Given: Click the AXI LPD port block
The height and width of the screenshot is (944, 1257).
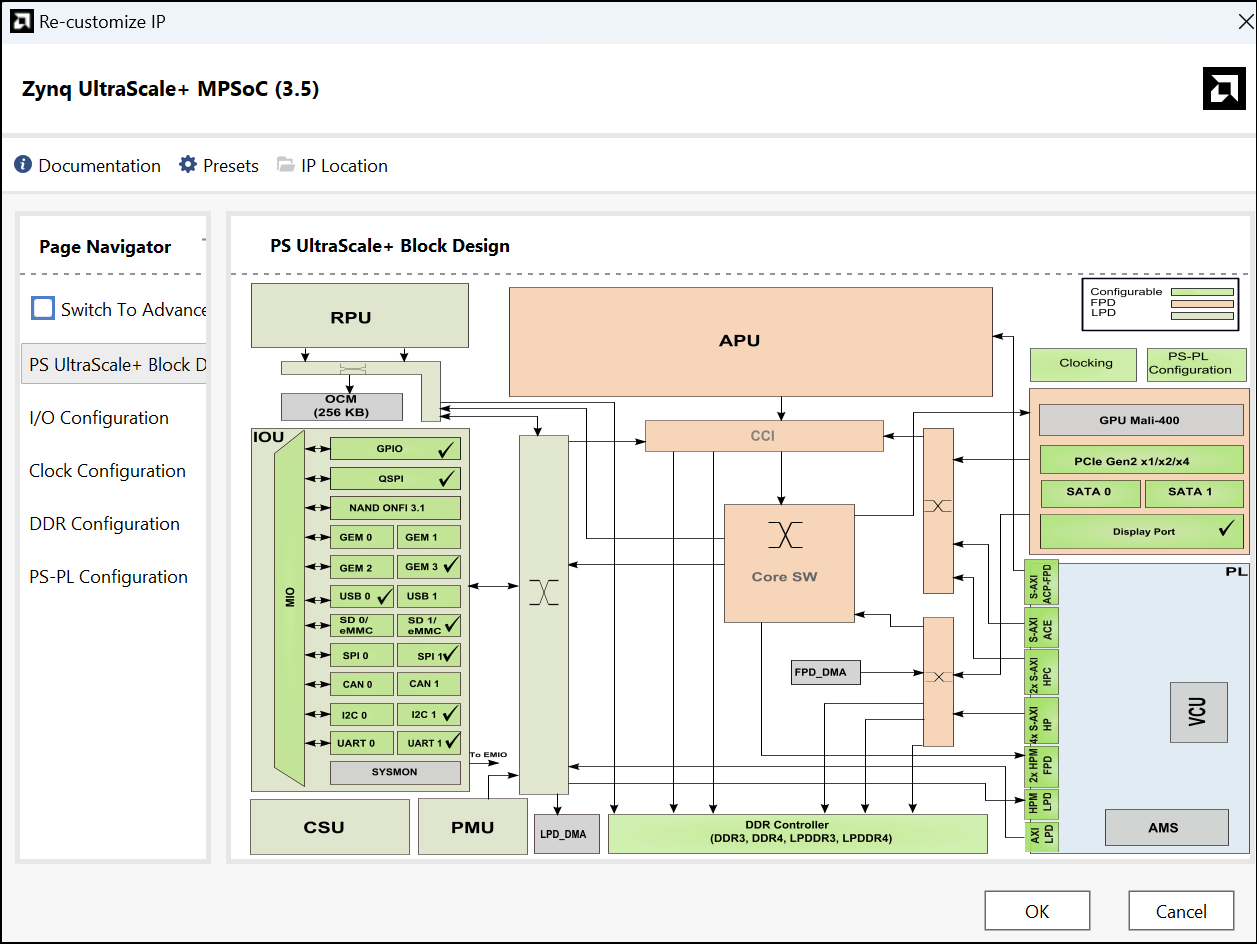Looking at the screenshot, I should (x=1041, y=837).
